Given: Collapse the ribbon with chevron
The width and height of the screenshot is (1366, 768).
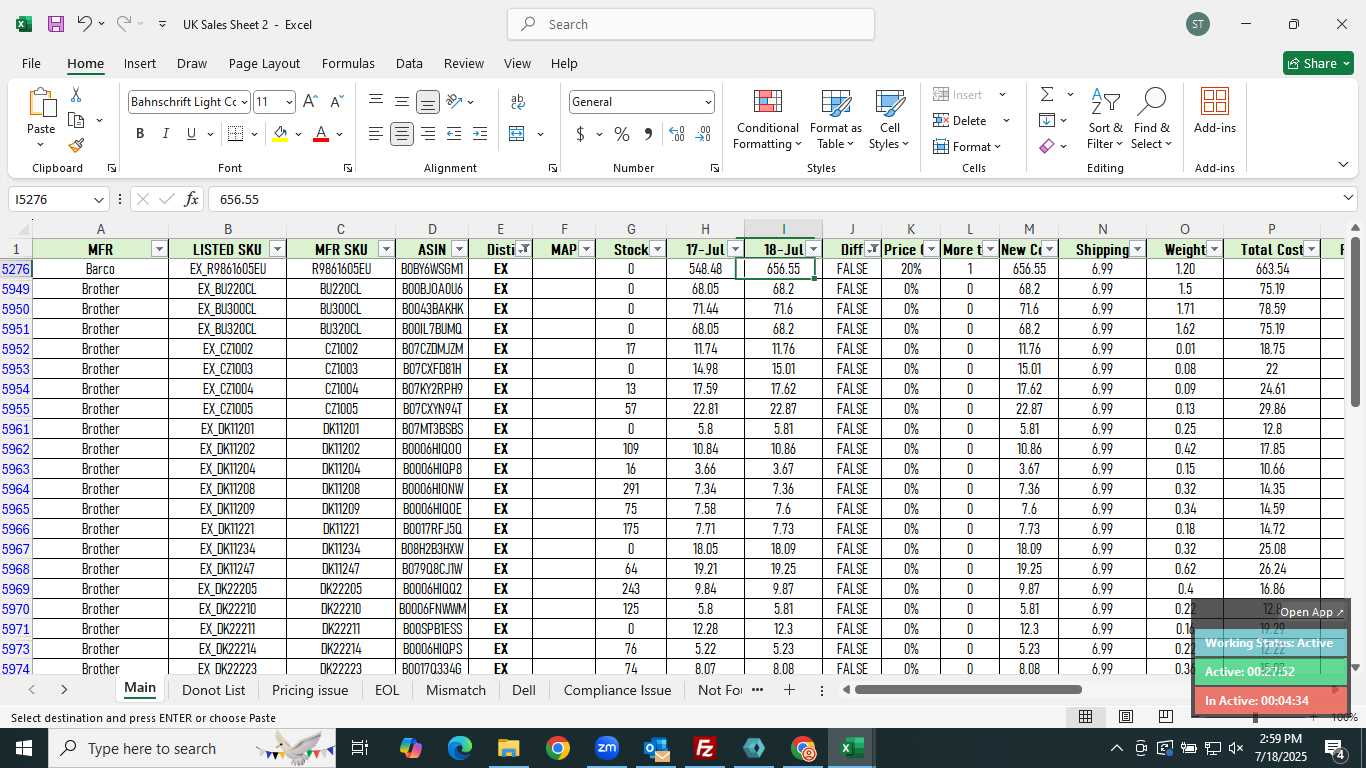Looking at the screenshot, I should pos(1342,165).
